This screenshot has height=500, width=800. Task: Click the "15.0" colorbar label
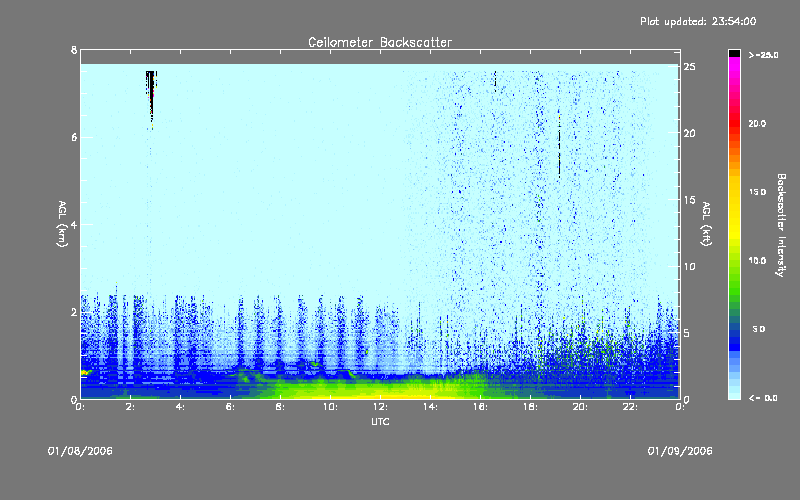pos(757,192)
